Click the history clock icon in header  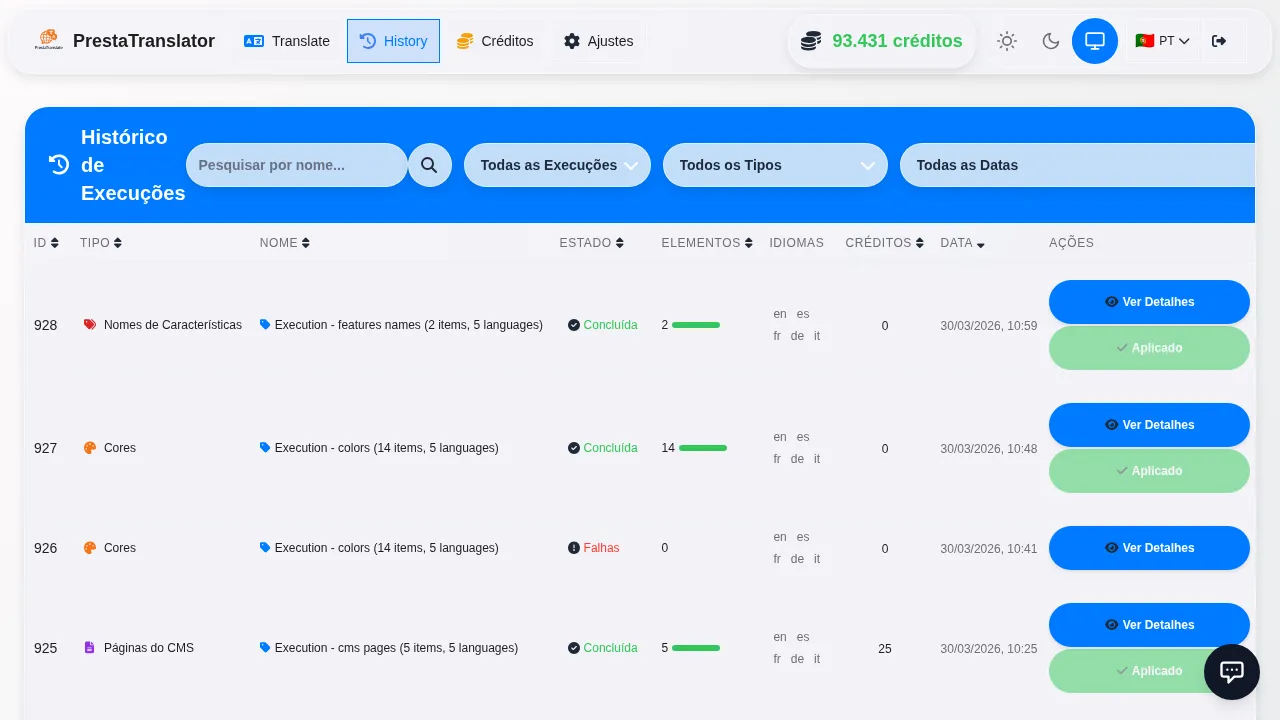[59, 165]
